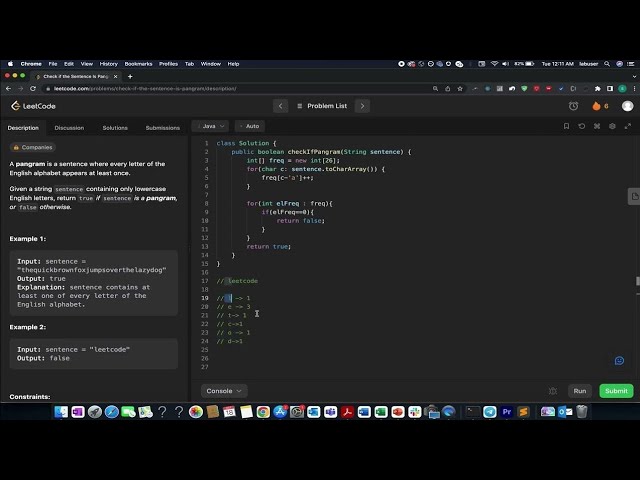Open the timer alarm clock icon
Image resolution: width=640 pixels, height=480 pixels.
pyautogui.click(x=573, y=106)
